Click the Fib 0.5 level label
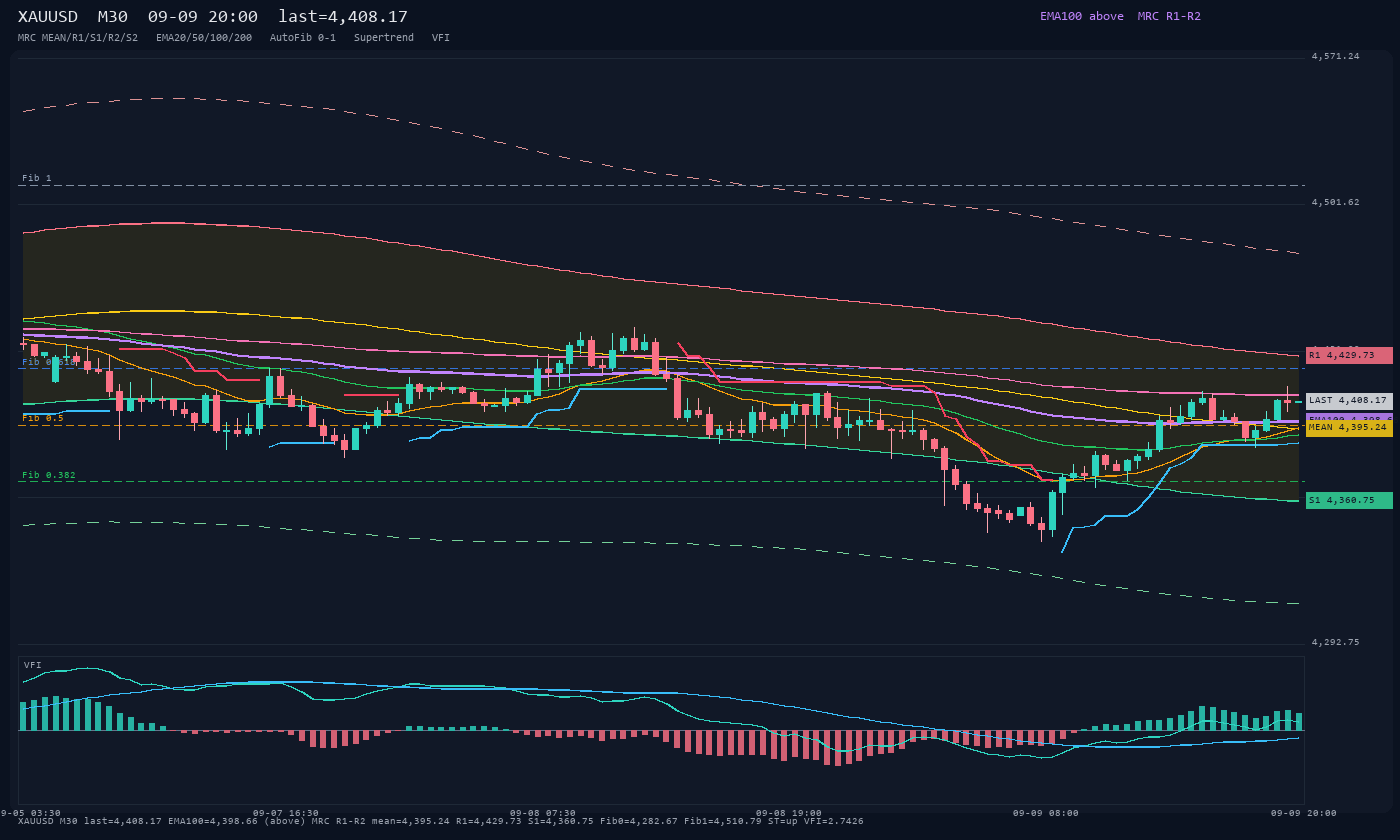The height and width of the screenshot is (840, 1400). point(43,418)
